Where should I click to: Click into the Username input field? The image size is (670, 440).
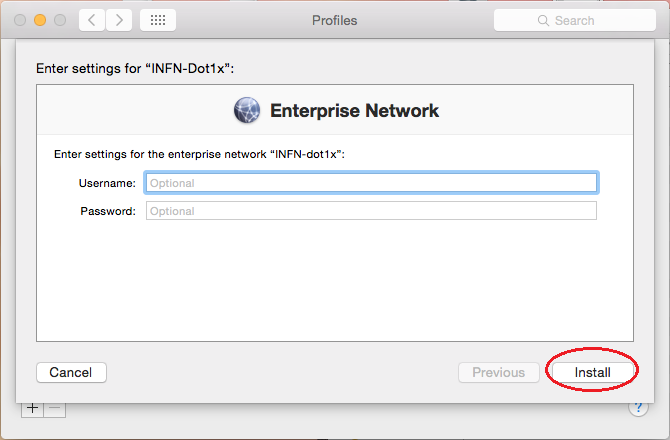(x=371, y=183)
